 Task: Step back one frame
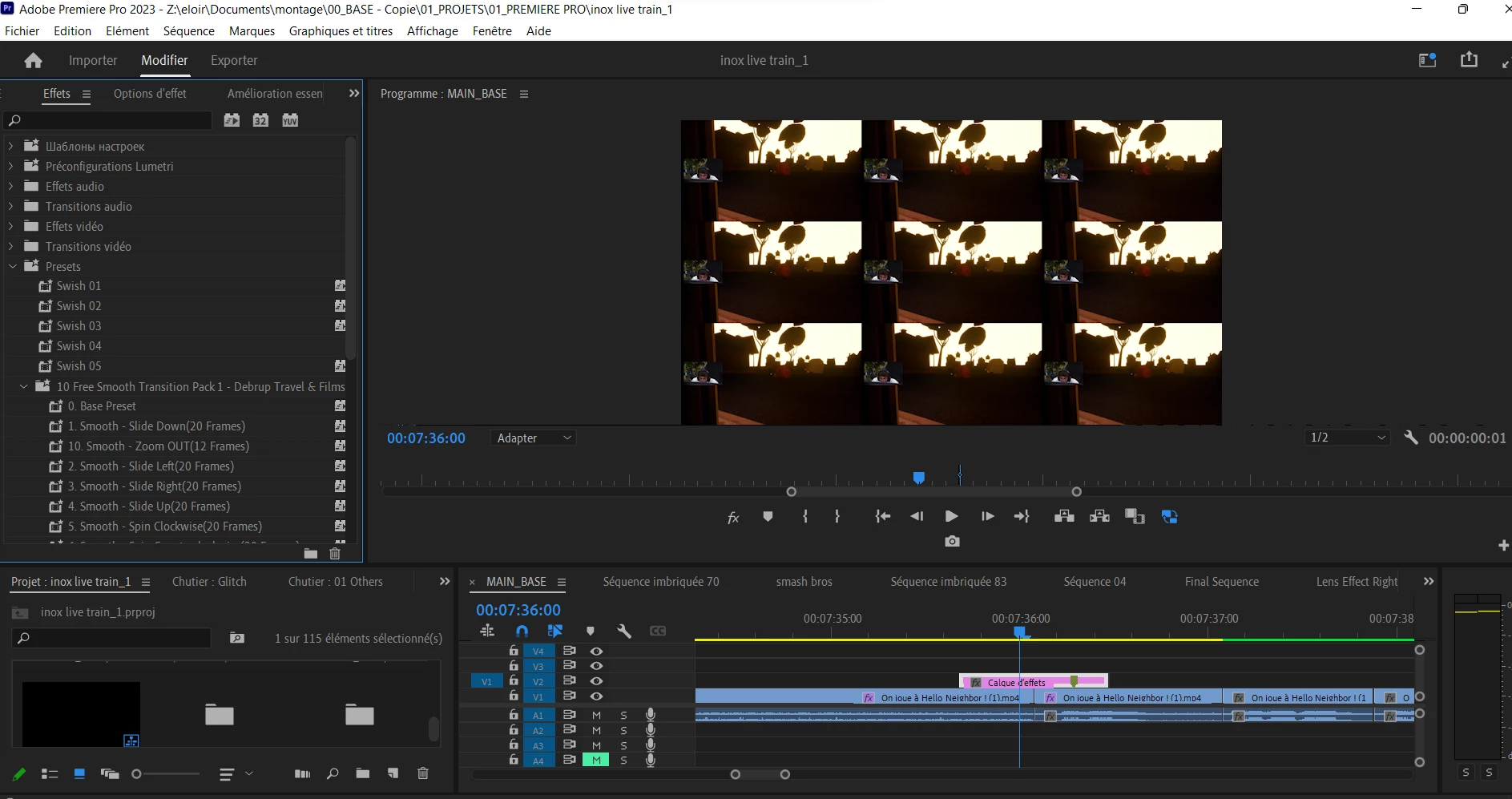click(917, 517)
